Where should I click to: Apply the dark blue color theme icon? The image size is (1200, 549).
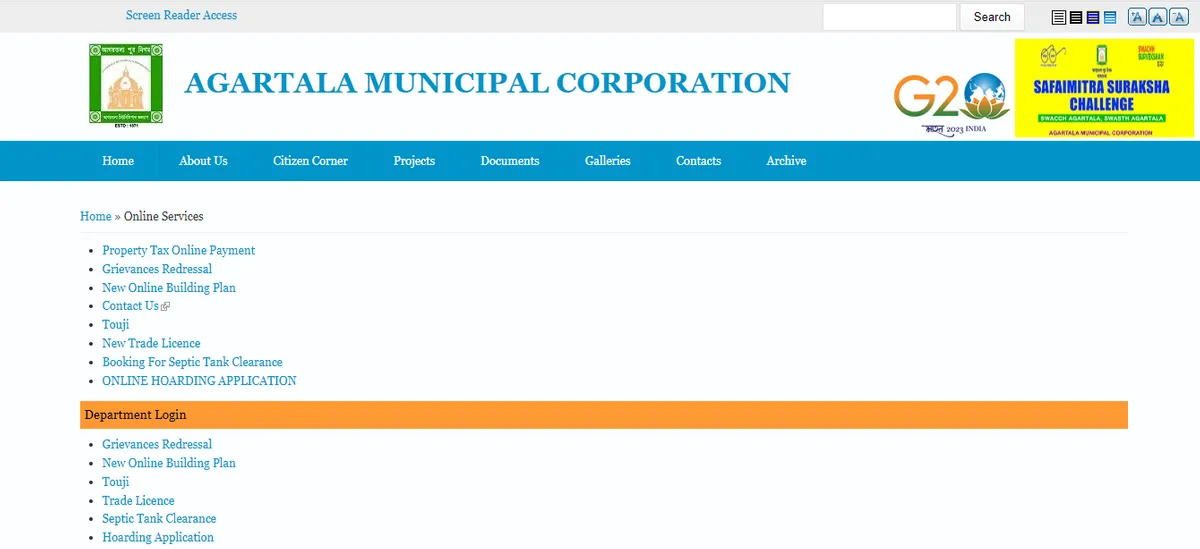coord(1093,17)
